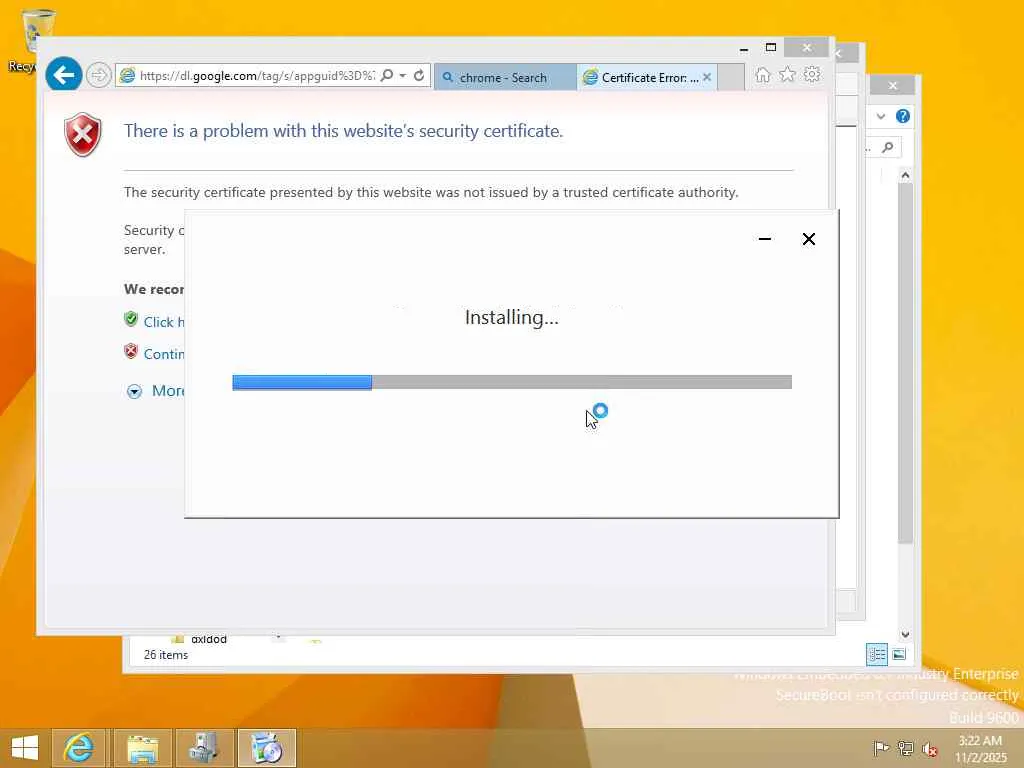Expand the ribbon chevron in Explorer window
Screen dimensions: 1024x768
point(881,116)
